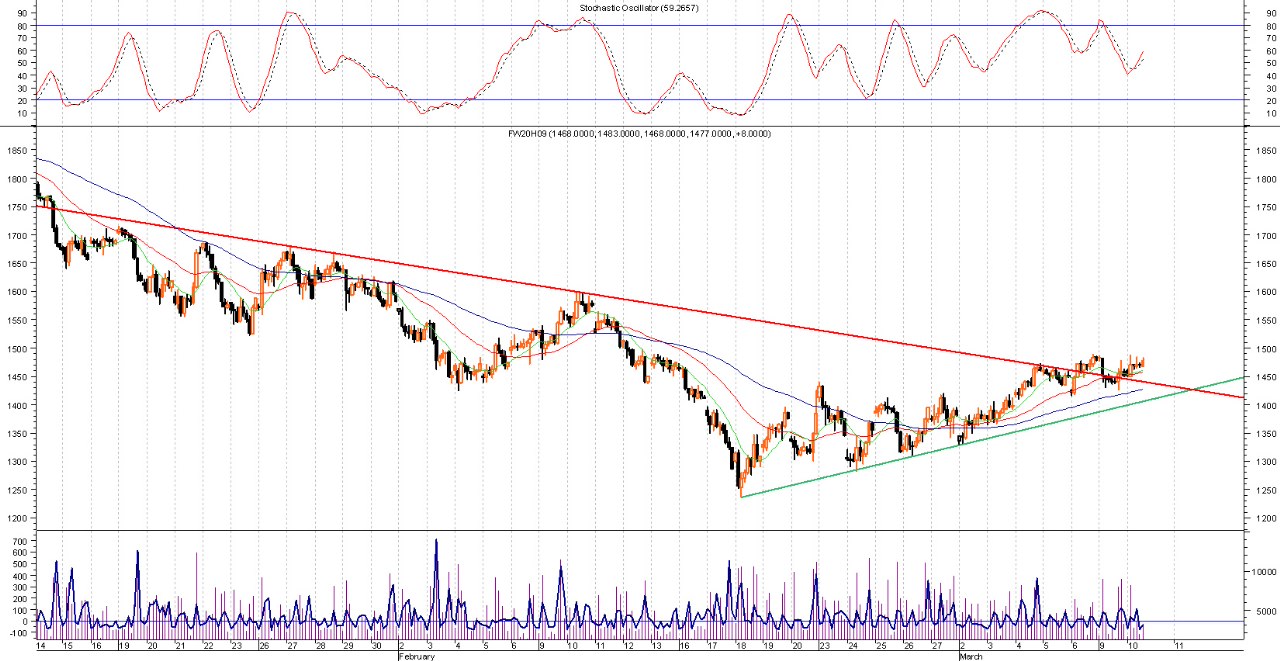Select the green ascending support trendline
1280x661 pixels.
[992, 436]
